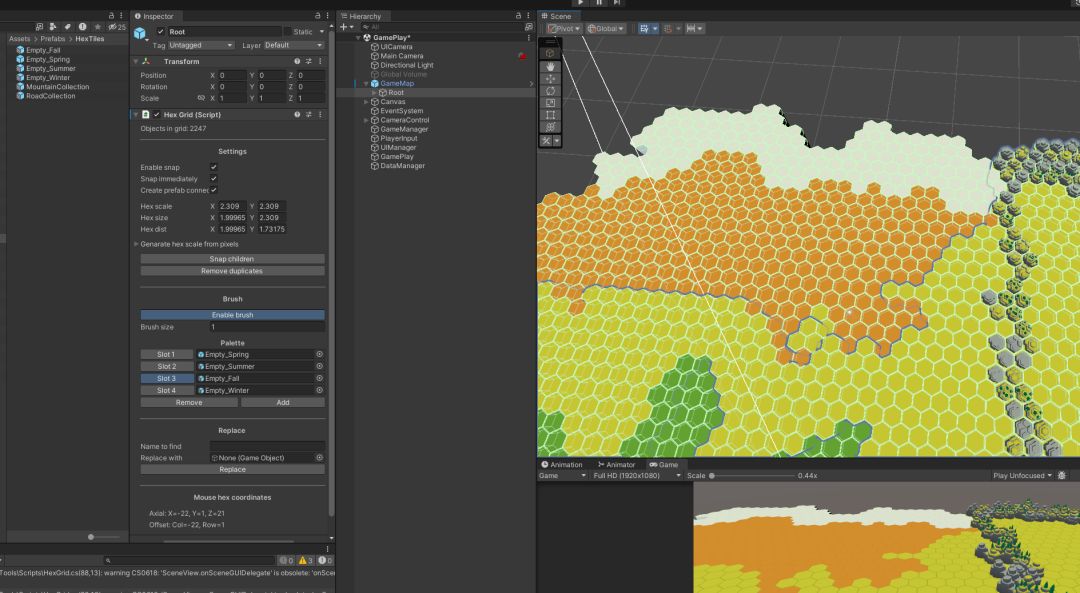Screen dimensions: 1080x593
Task: Select the Hand view tool in Scene
Action: point(550,66)
